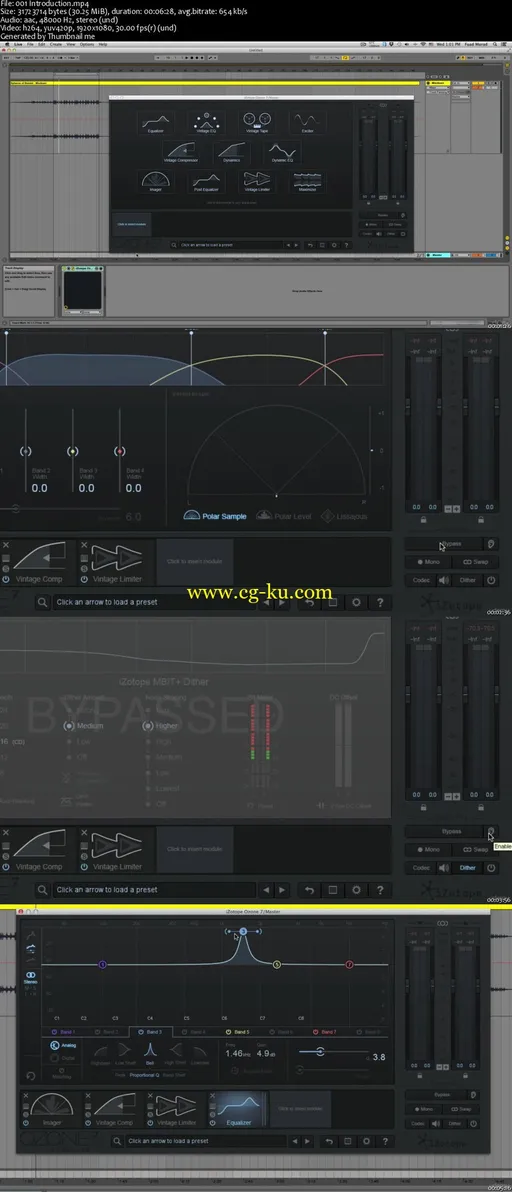Screen dimensions: 512x1192
Task: Select EQ node 1 on the curve
Action: [103, 965]
